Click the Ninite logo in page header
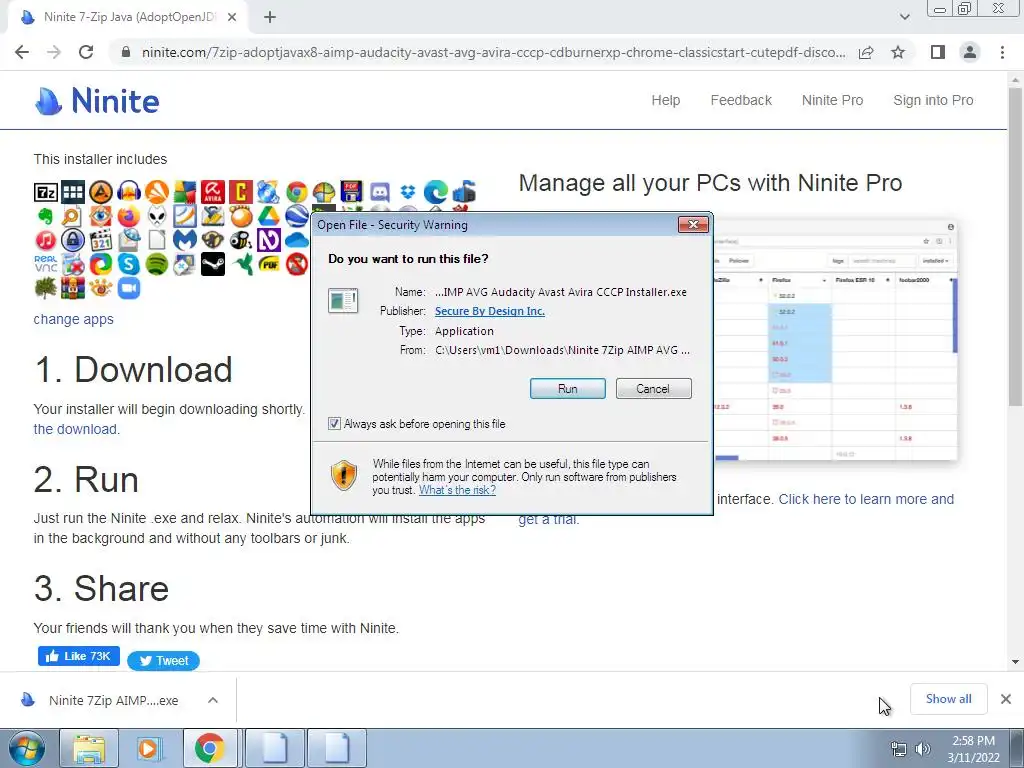Image resolution: width=1024 pixels, height=768 pixels. [x=97, y=101]
